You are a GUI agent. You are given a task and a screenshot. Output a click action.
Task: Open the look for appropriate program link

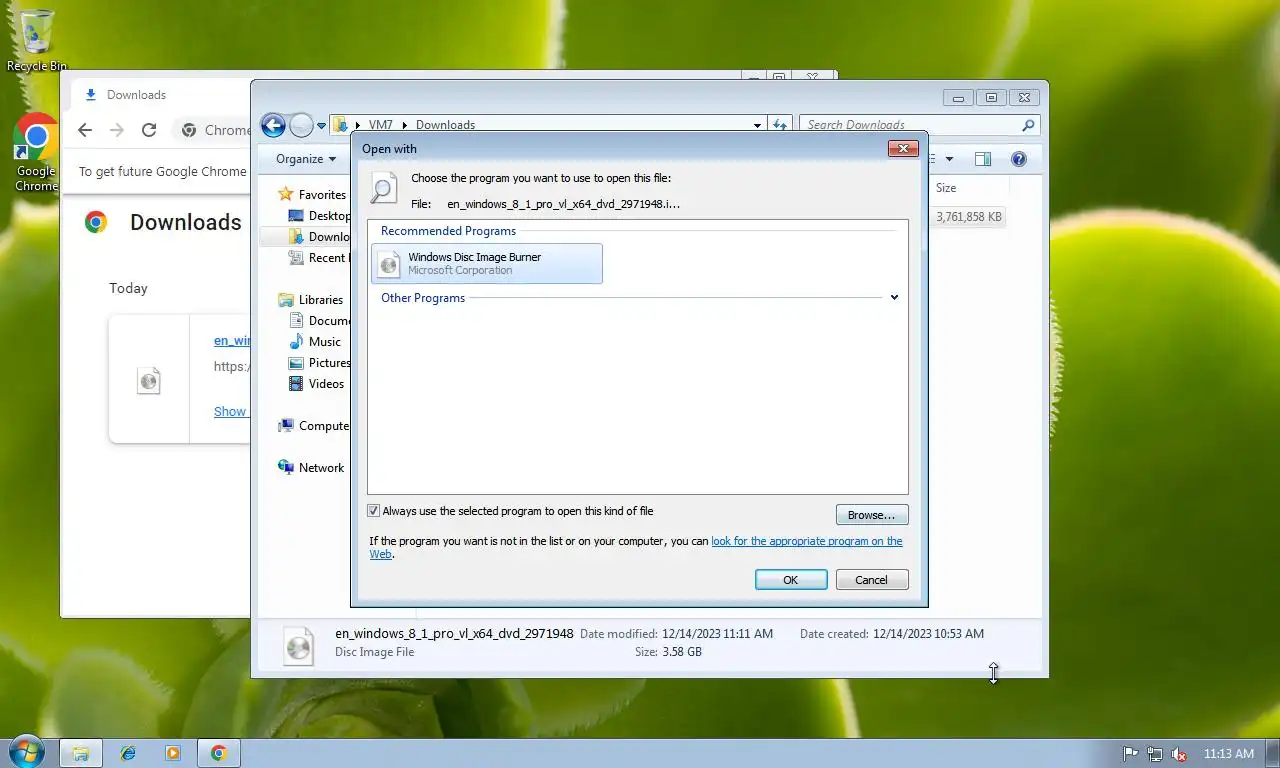pyautogui.click(x=806, y=541)
